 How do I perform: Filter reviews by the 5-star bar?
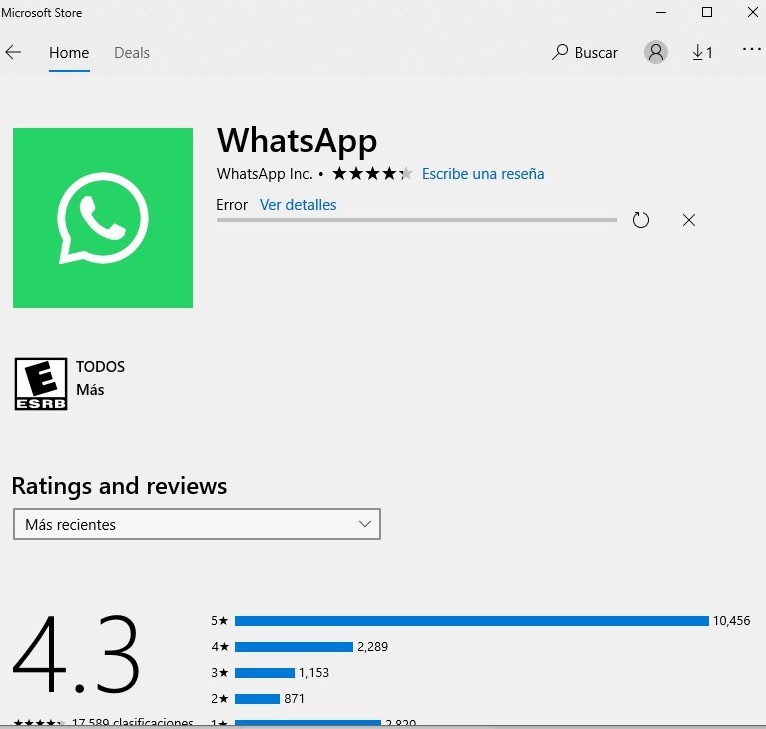tap(471, 621)
